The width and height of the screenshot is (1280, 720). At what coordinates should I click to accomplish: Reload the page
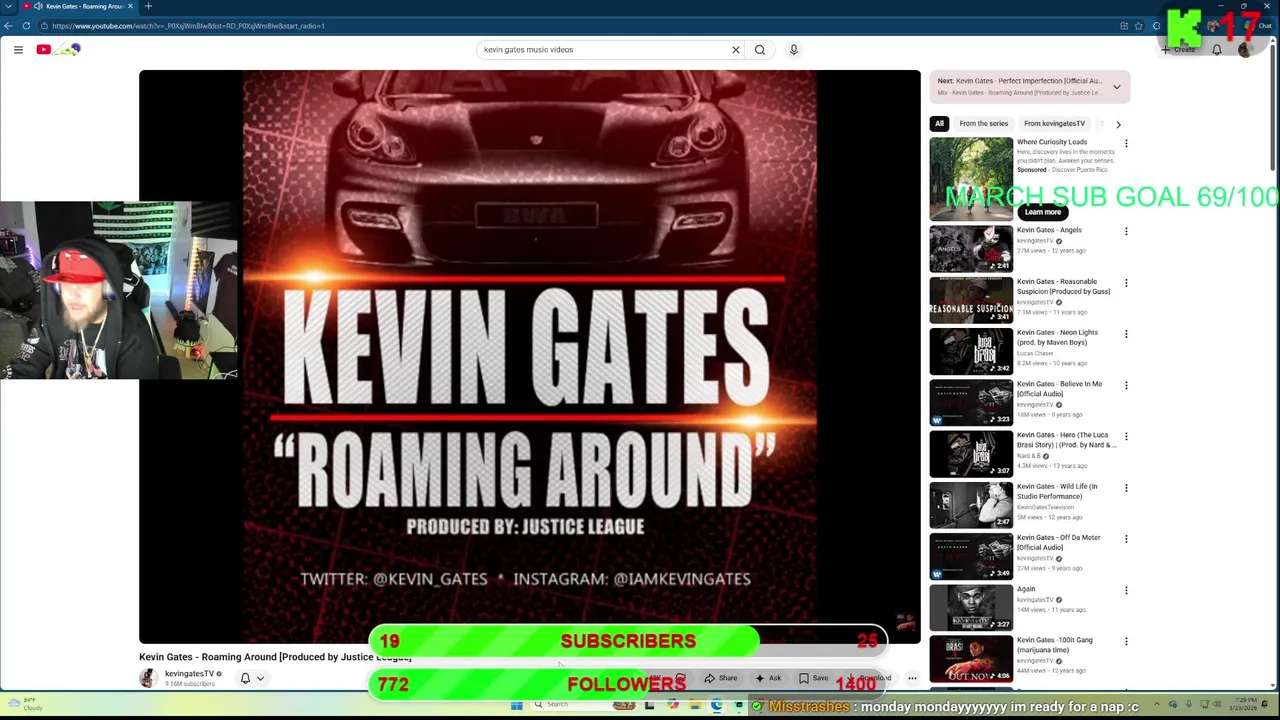24,26
